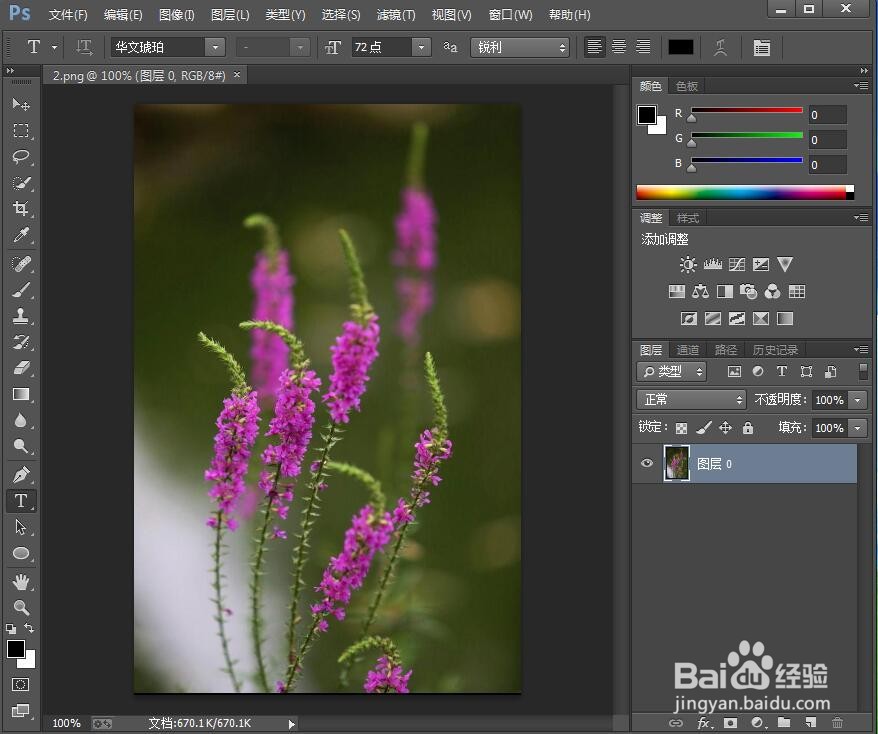The image size is (878, 734).
Task: Switch to 色板 tab
Action: click(686, 86)
